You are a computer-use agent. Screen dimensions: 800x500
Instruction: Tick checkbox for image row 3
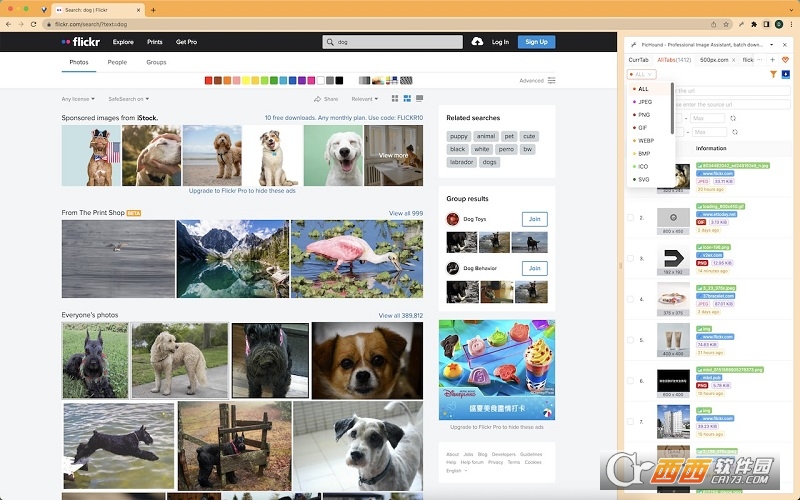click(x=631, y=259)
